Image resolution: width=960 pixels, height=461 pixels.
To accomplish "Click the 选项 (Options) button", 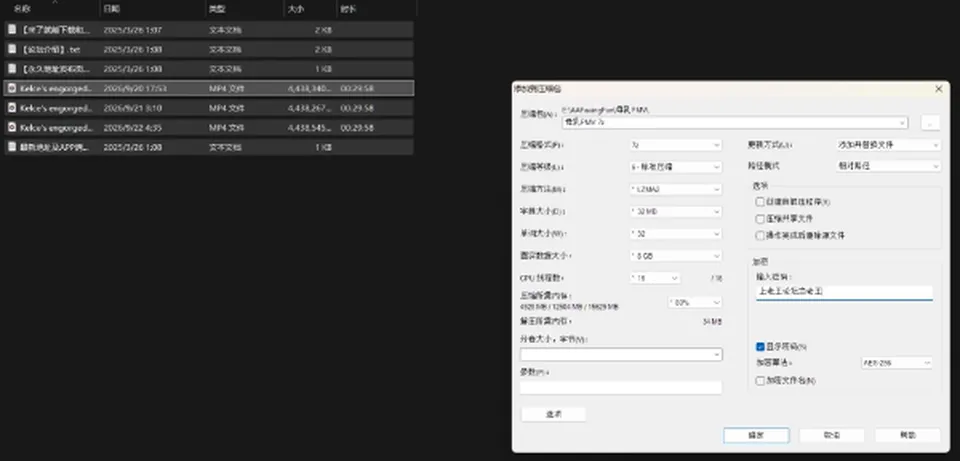I will pyautogui.click(x=553, y=414).
